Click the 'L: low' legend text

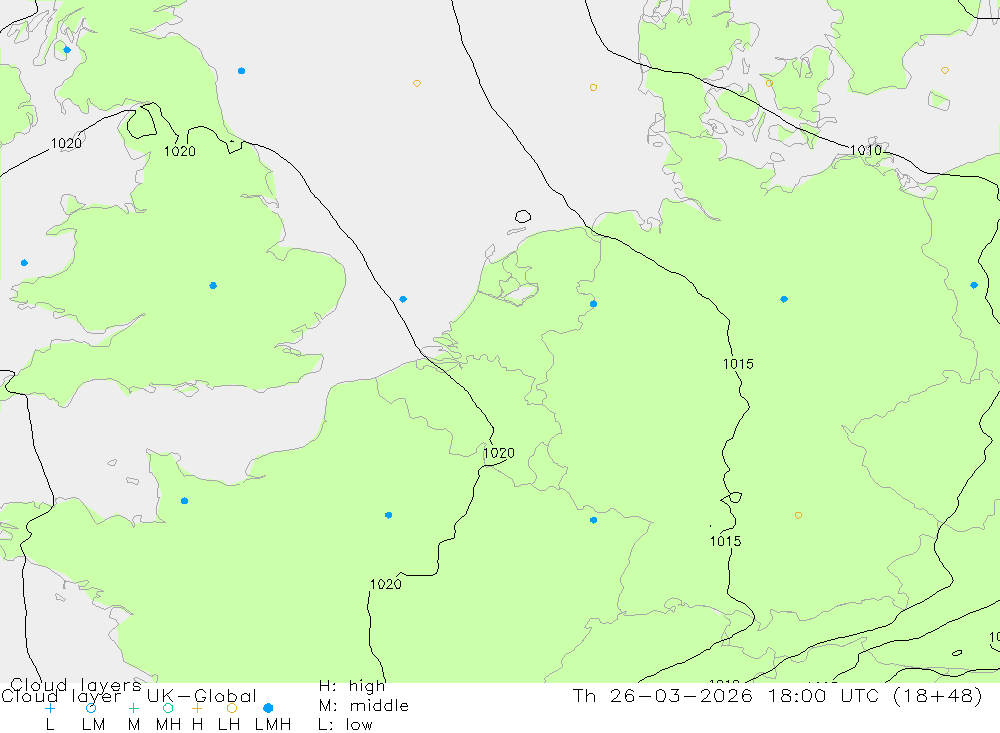pyautogui.click(x=346, y=725)
